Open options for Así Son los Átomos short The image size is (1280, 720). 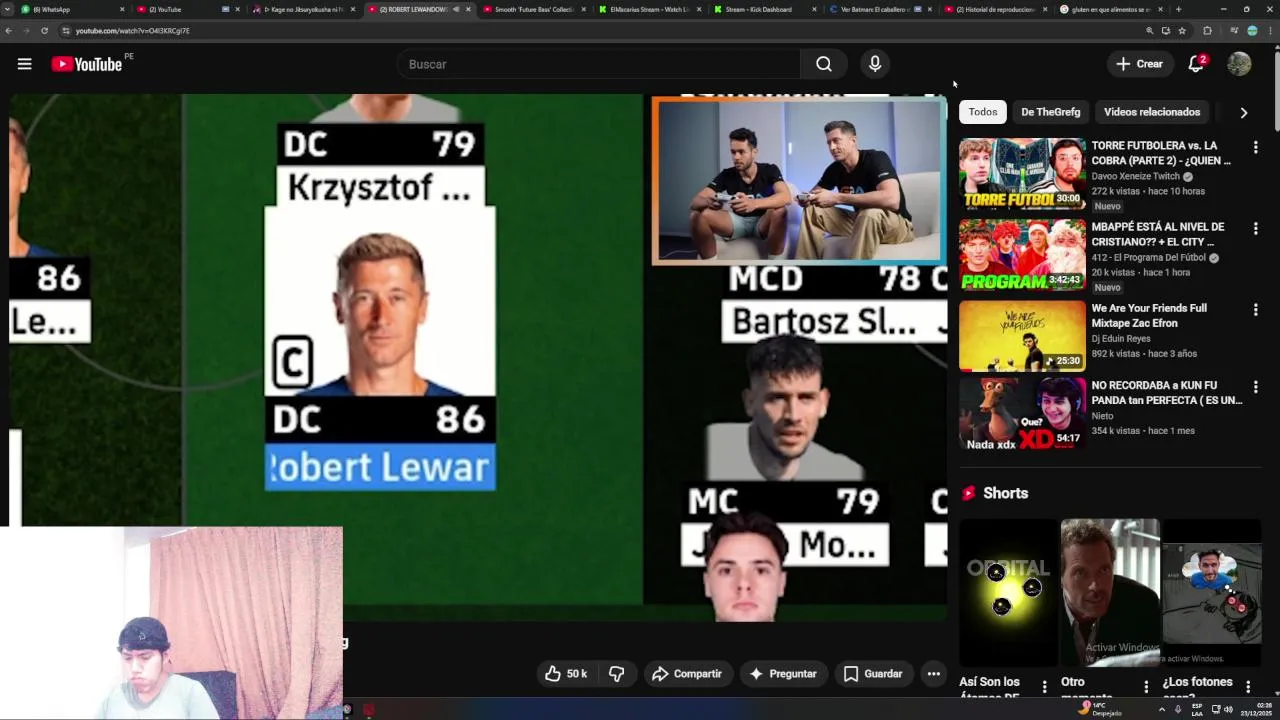pyautogui.click(x=1044, y=687)
